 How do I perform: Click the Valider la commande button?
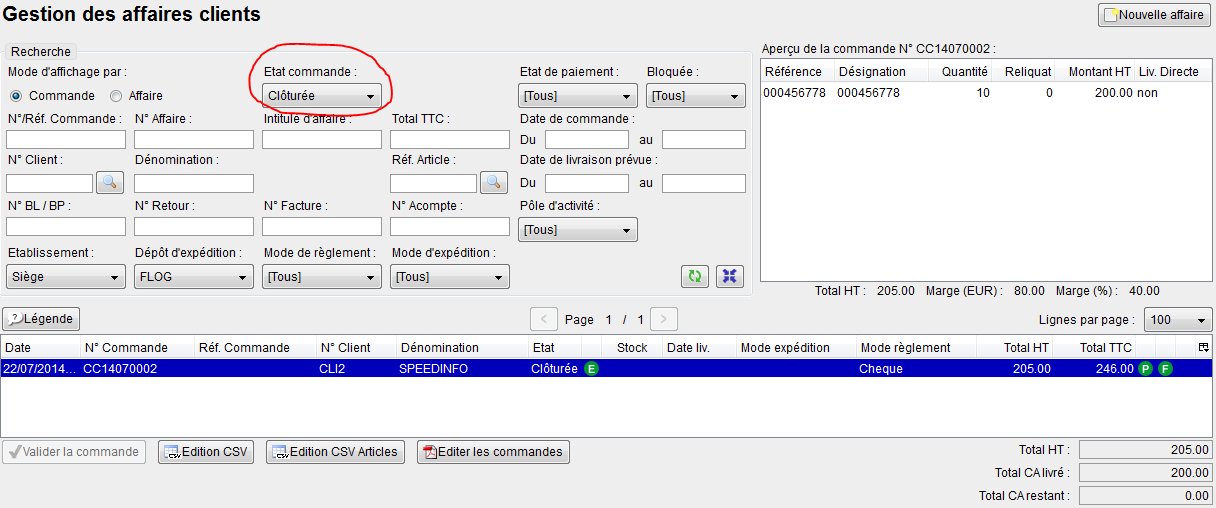click(x=74, y=452)
